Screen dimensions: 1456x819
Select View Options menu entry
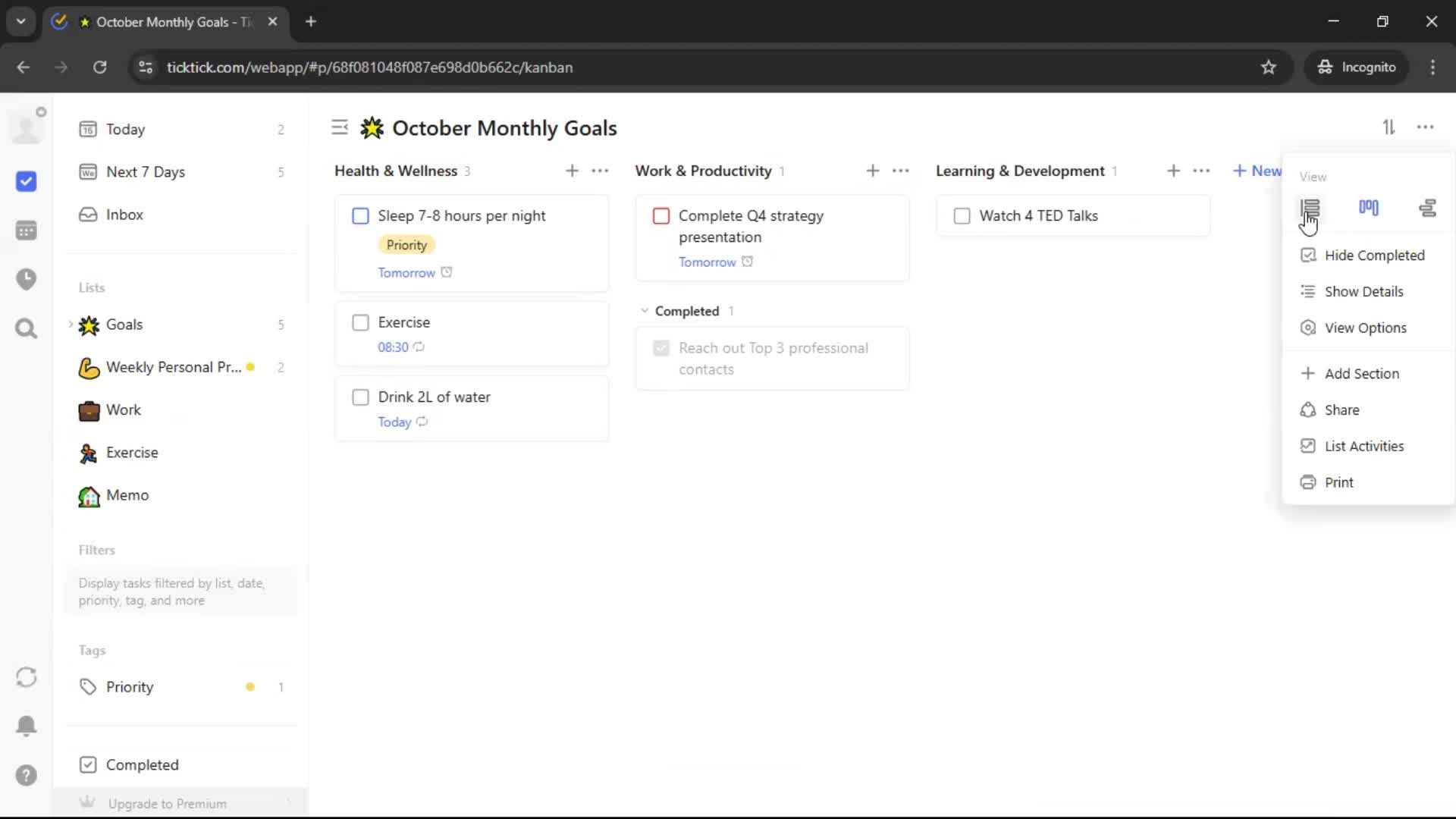1364,328
